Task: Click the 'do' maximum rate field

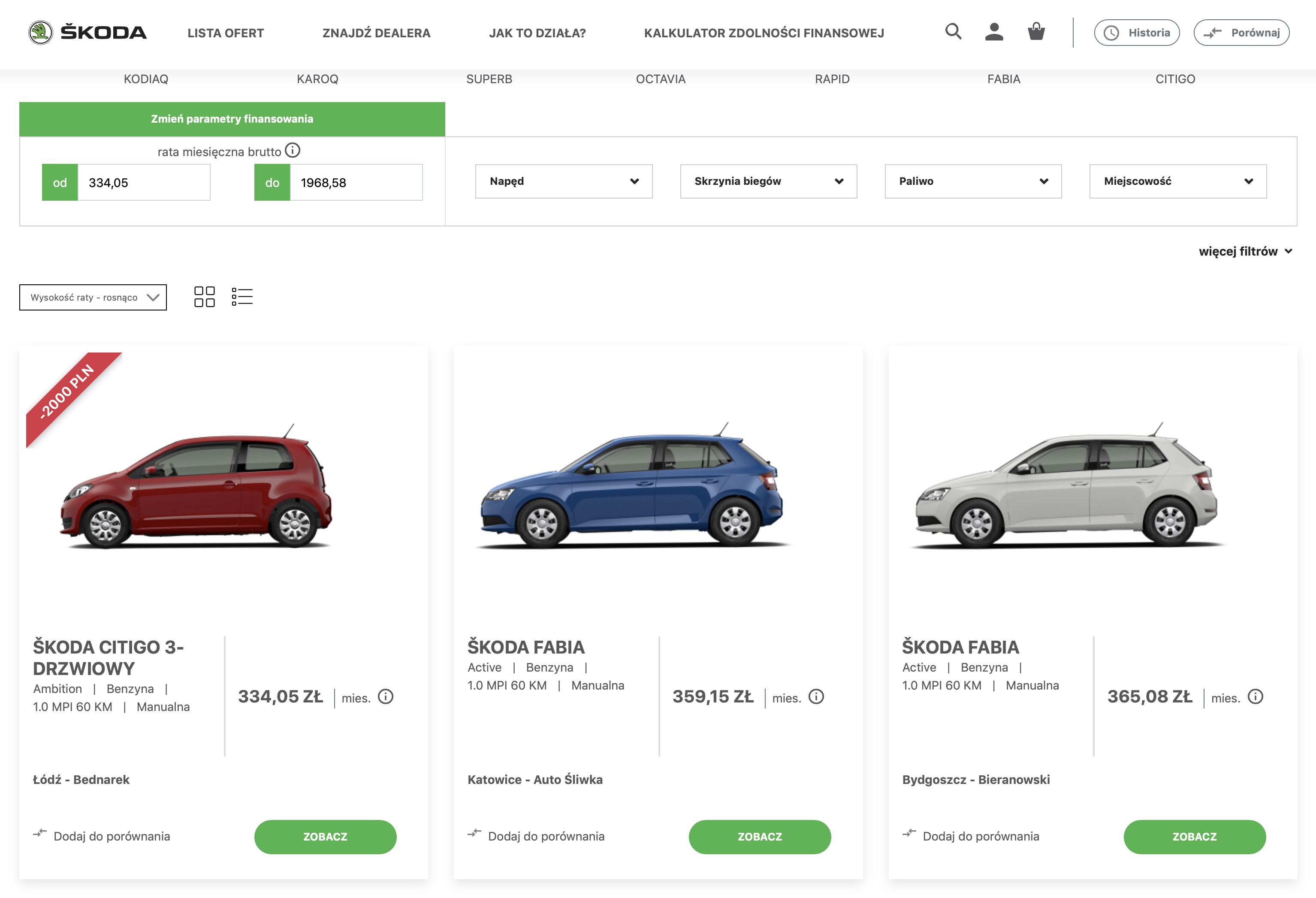Action: click(x=356, y=182)
